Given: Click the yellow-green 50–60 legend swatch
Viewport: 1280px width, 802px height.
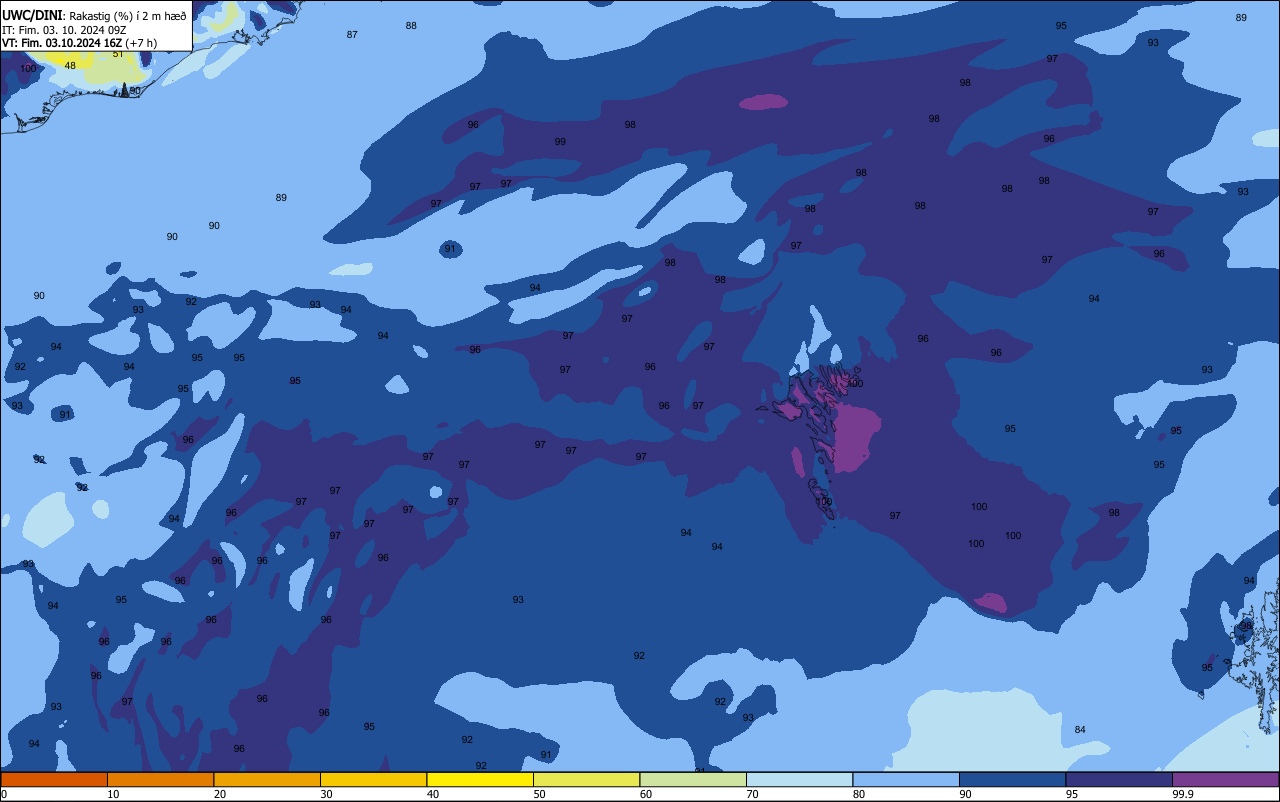Looking at the screenshot, I should (586, 779).
